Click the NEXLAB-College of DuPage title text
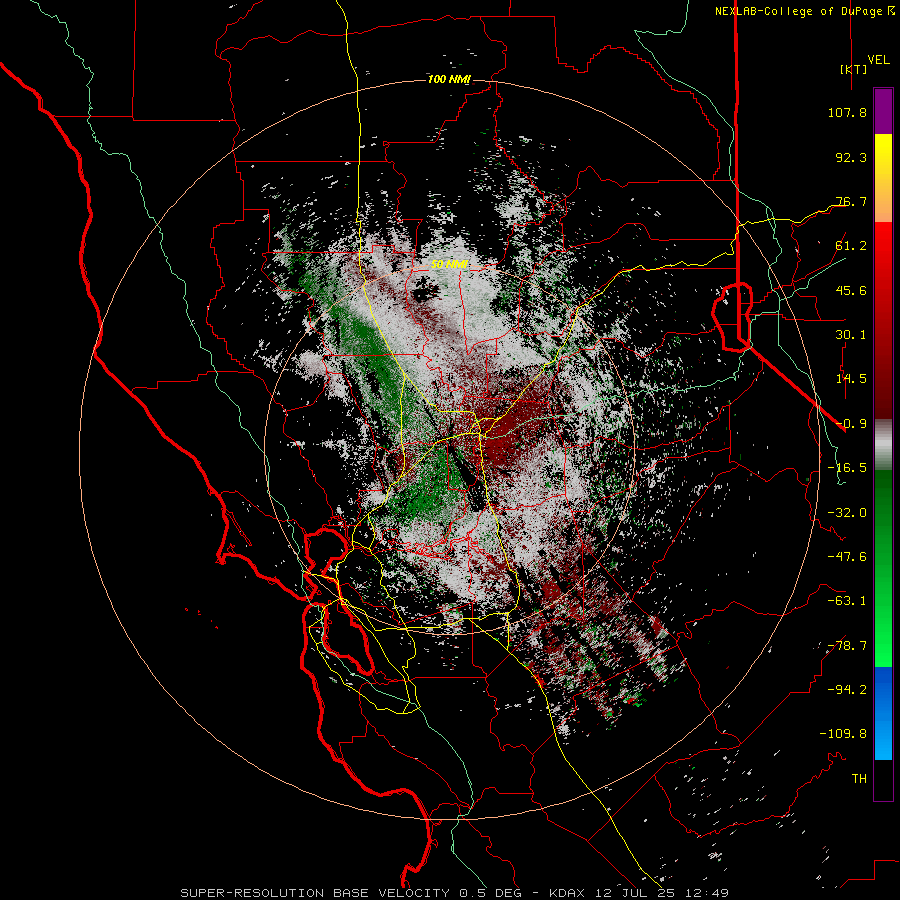 (798, 11)
